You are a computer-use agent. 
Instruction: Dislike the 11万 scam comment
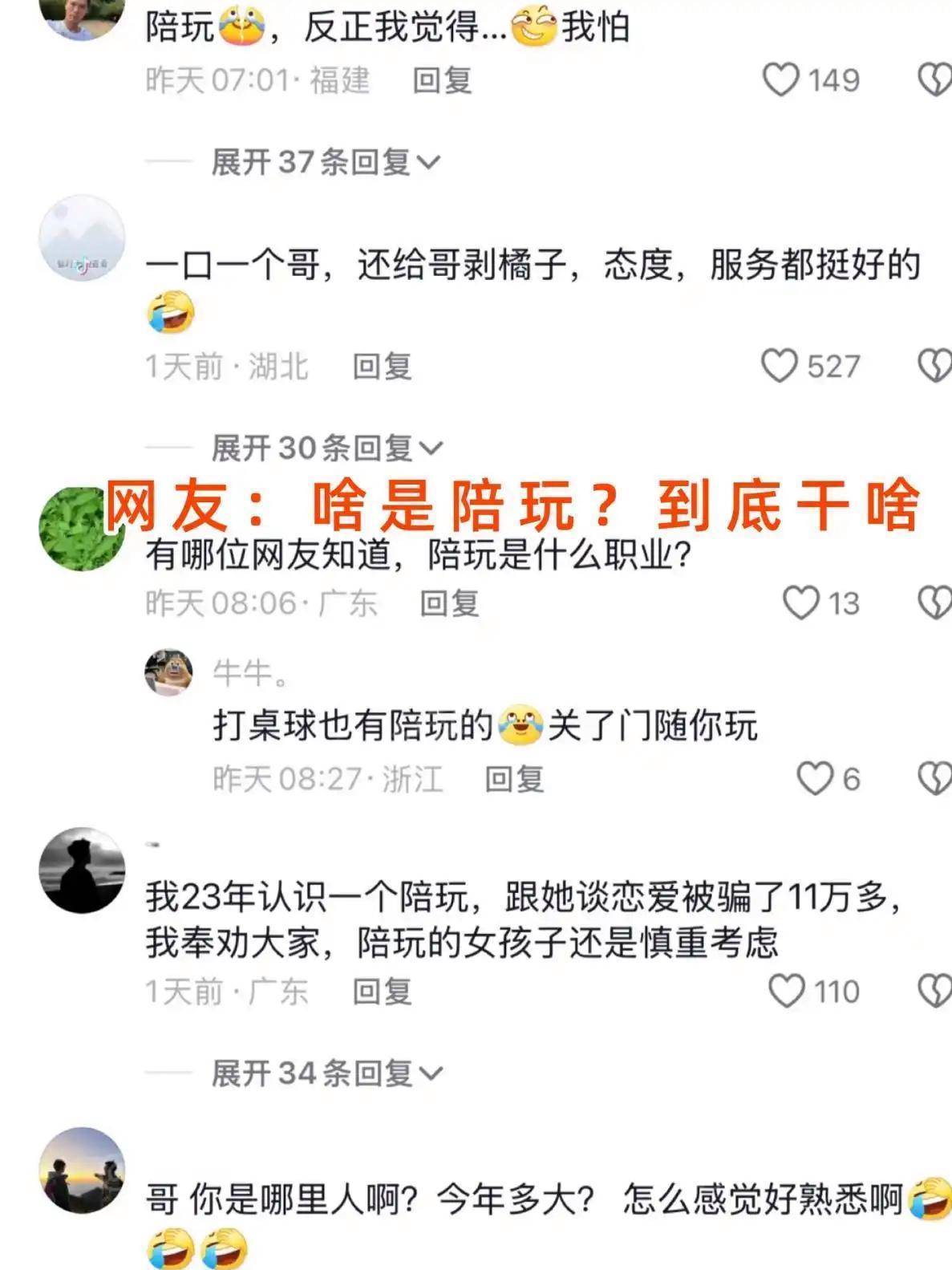pos(935,992)
